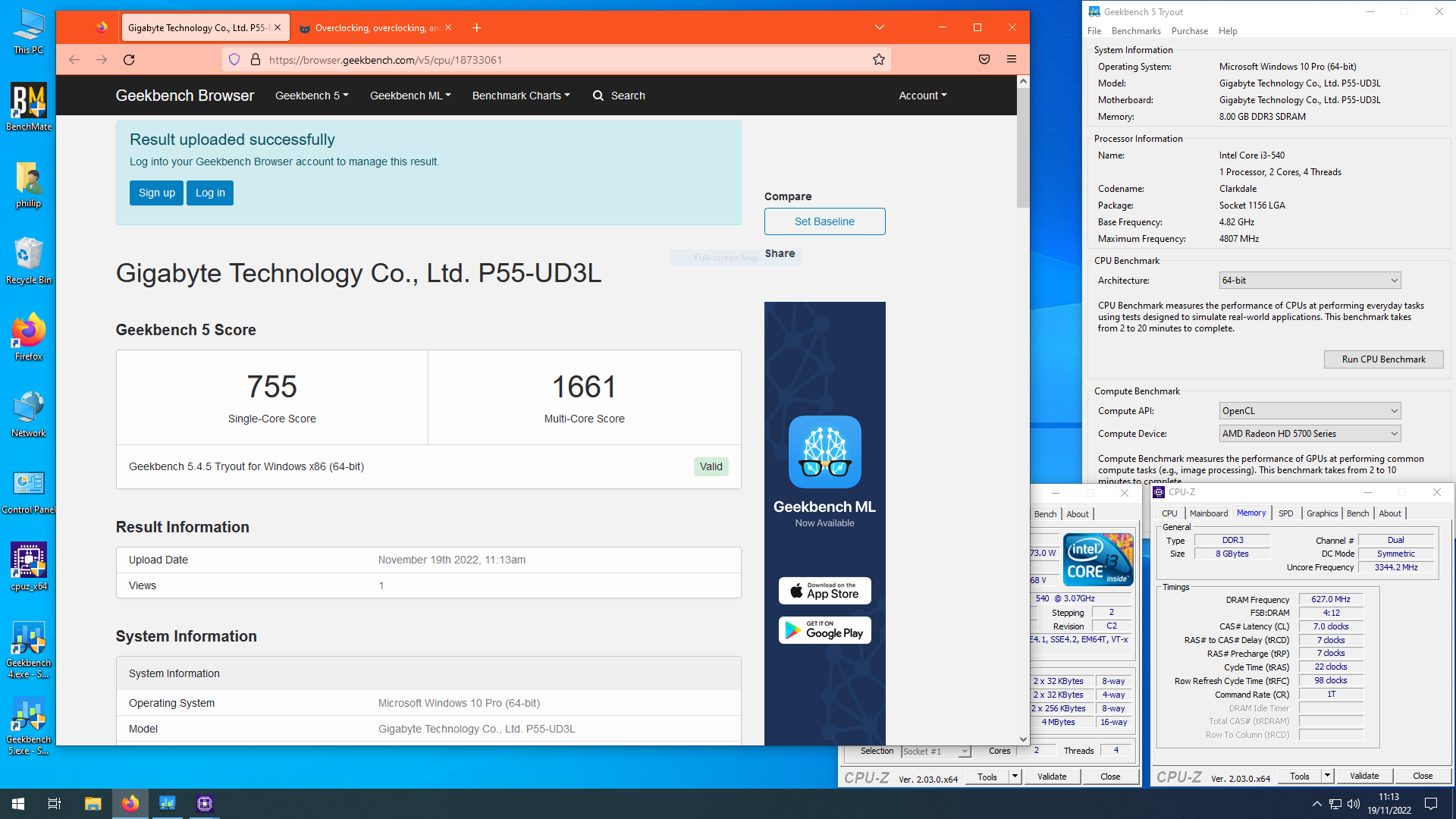Launch Firefox from desktop shortcut
1456x819 pixels.
coord(28,337)
